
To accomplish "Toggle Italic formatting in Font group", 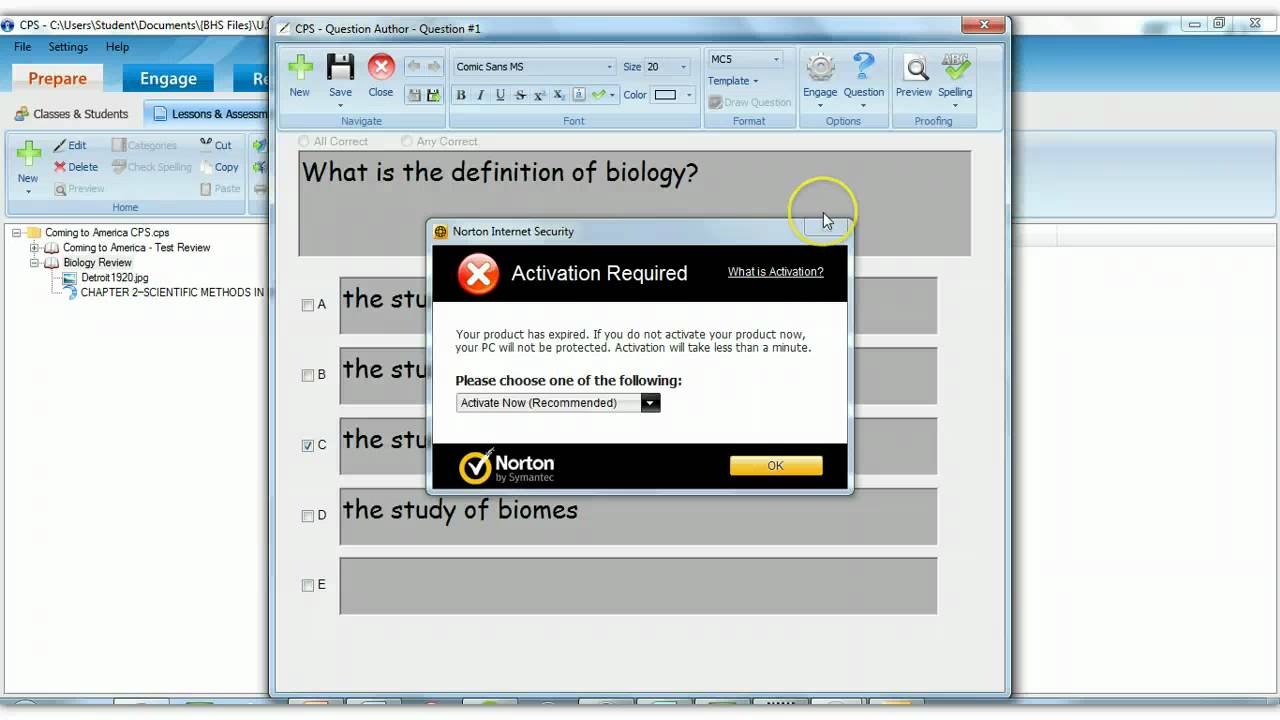I will (480, 95).
